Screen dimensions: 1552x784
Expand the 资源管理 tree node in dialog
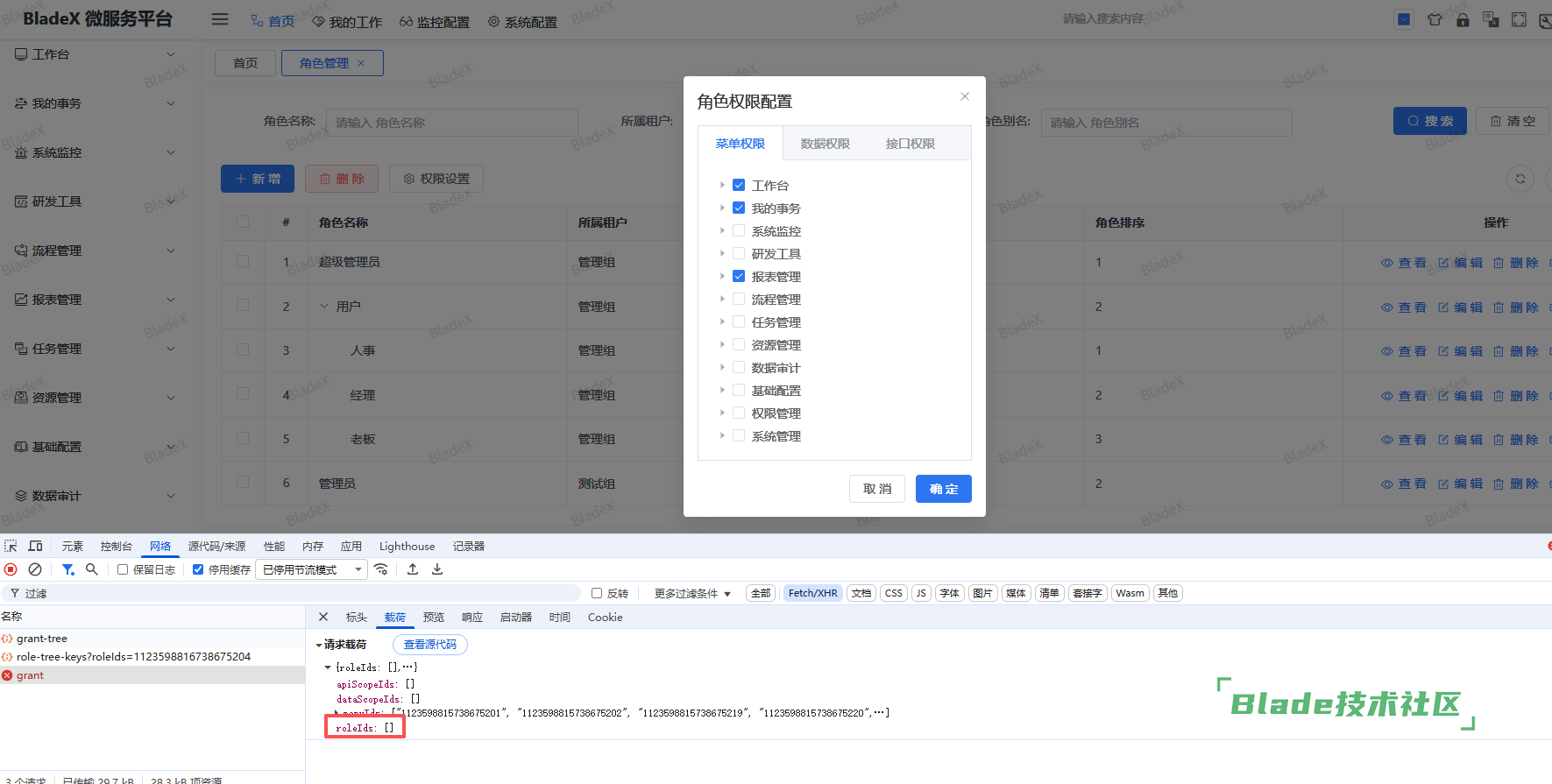tap(722, 344)
